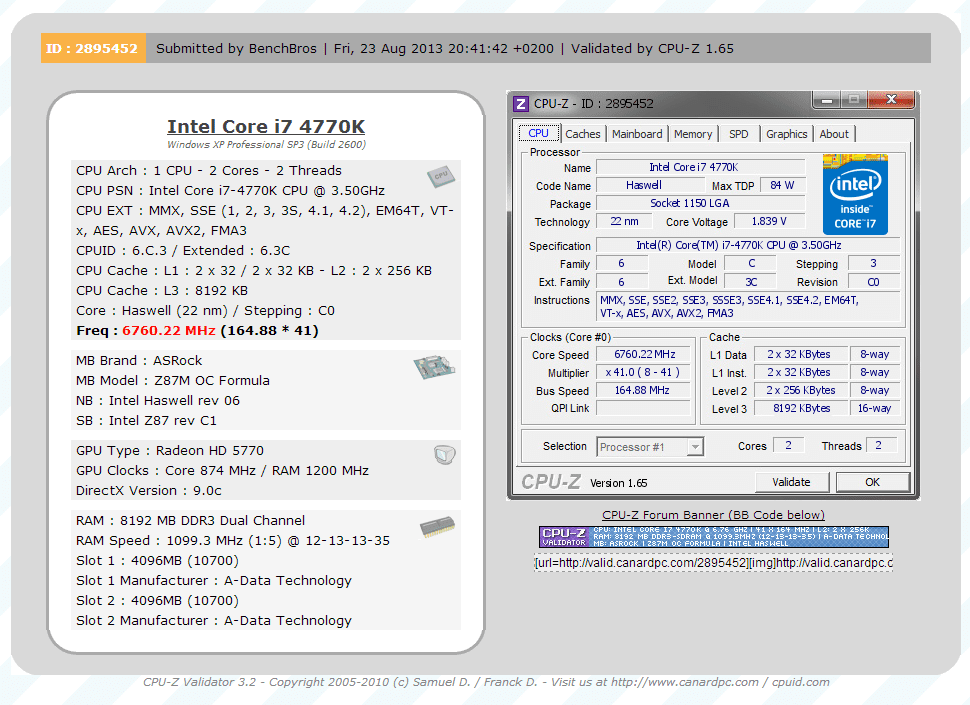
Task: Click the OK button
Action: point(872,482)
